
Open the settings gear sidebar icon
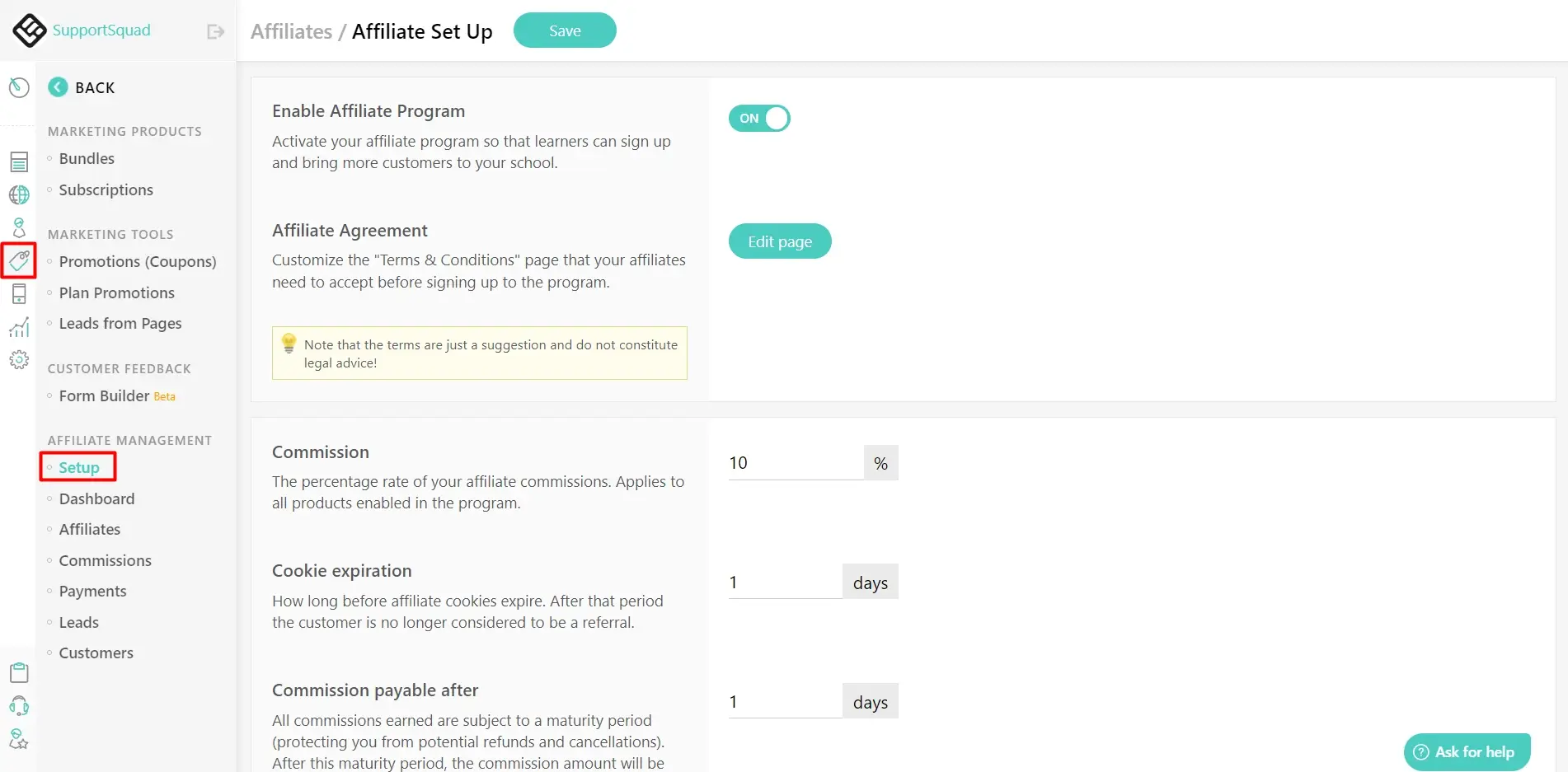click(19, 360)
